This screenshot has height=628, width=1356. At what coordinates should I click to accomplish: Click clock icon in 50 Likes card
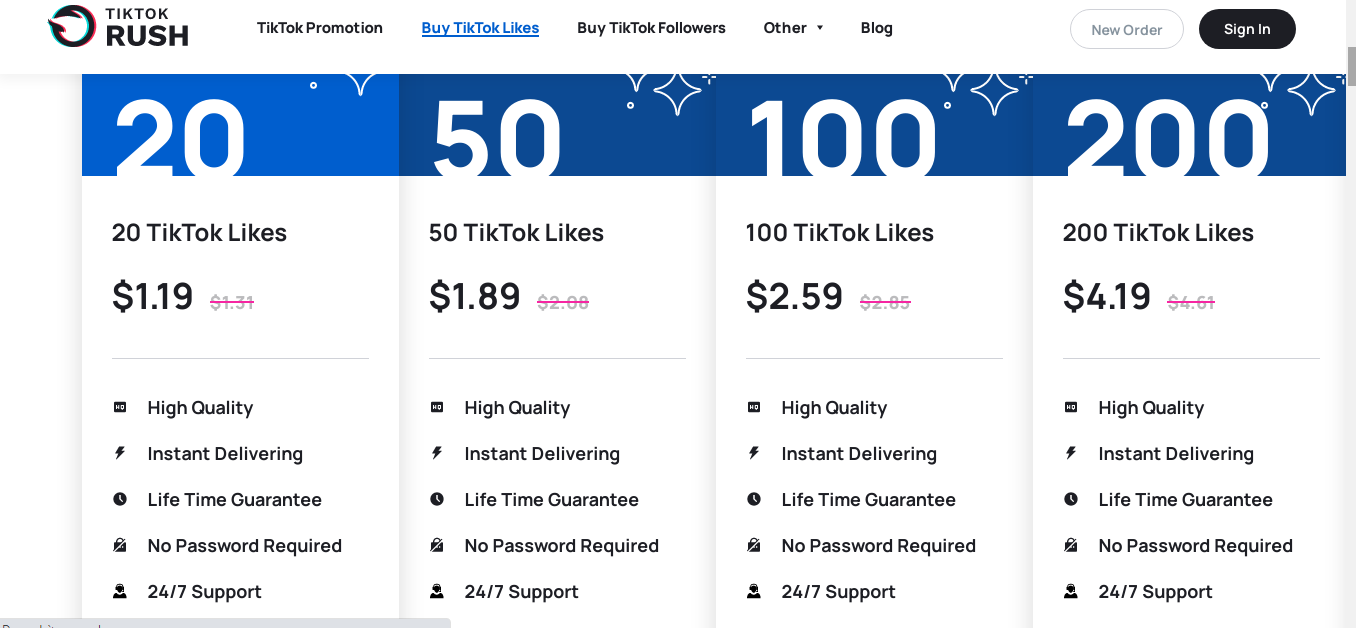coord(437,499)
